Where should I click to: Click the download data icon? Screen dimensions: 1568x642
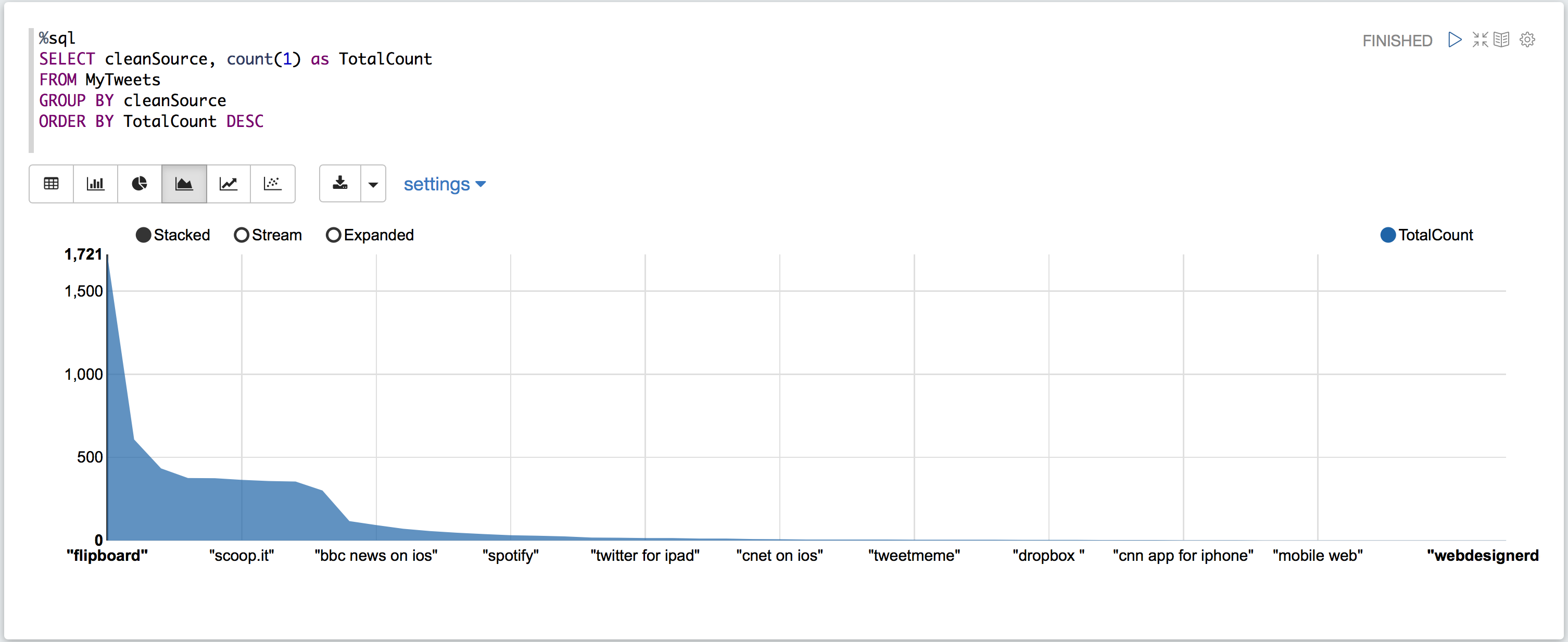(340, 183)
